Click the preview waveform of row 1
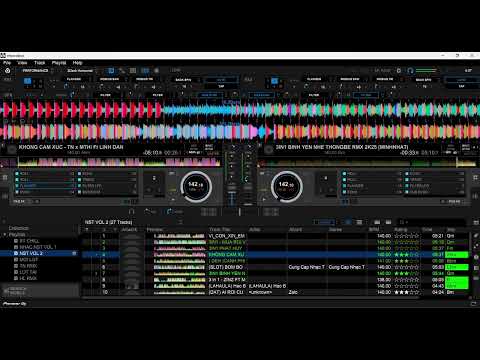Image resolution: width=480 pixels, height=360 pixels. click(179, 236)
